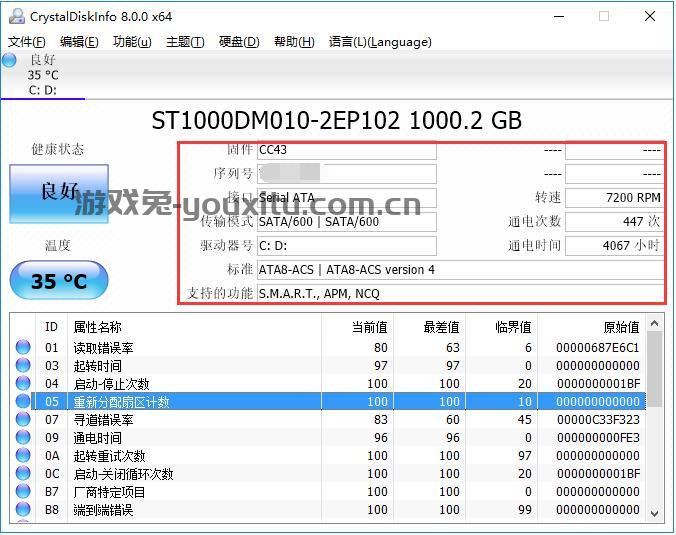Viewport: 676px width, 535px height.
Task: Click the firmware field CC43
Action: tap(347, 150)
